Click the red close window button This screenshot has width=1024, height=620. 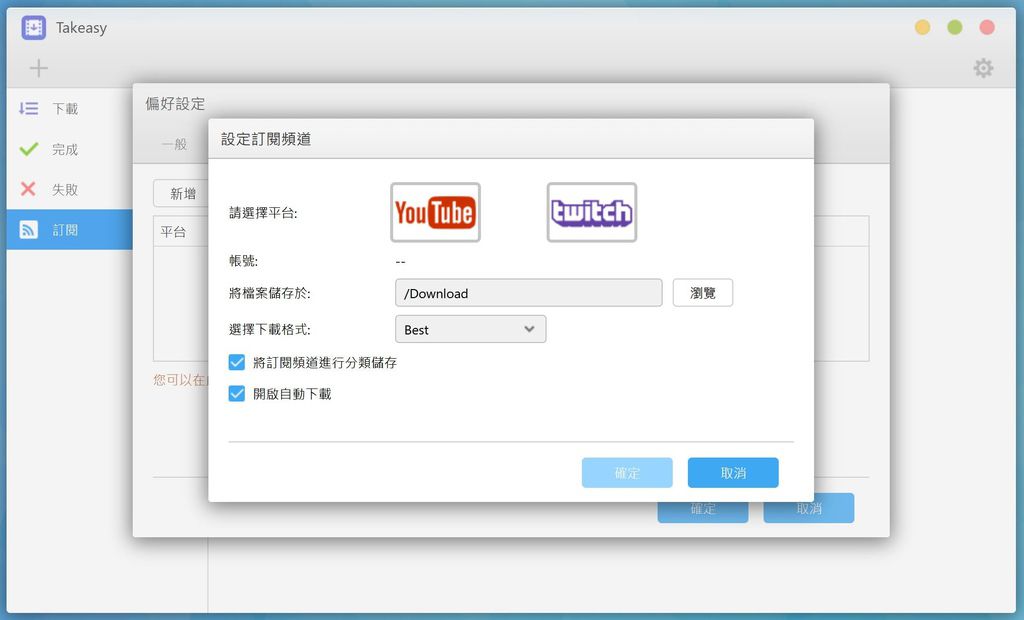(x=987, y=27)
